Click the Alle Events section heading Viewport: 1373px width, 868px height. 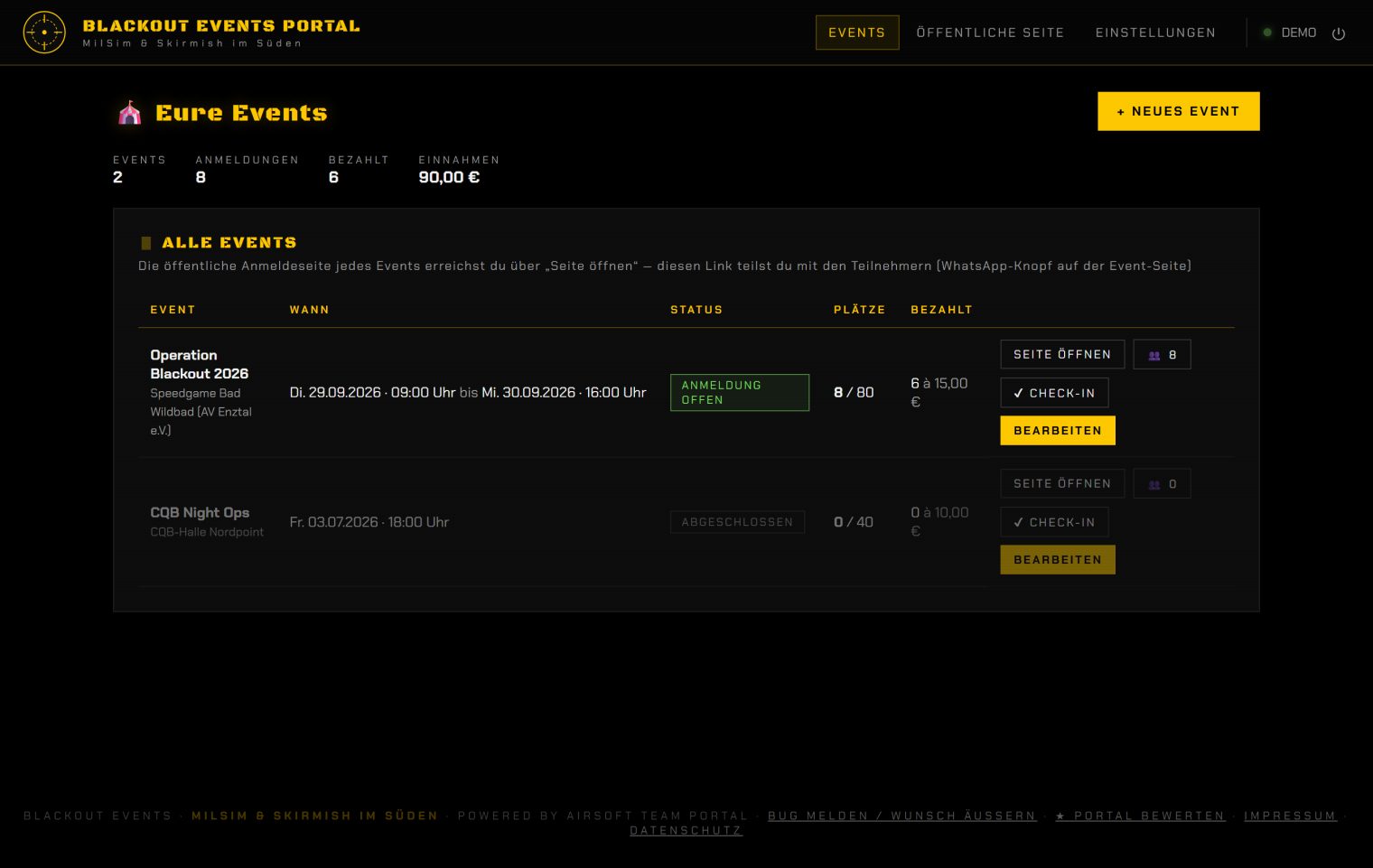tap(229, 243)
